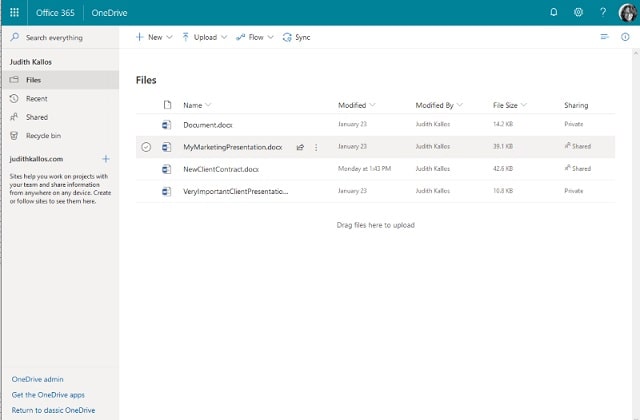
Task: Open the user profile picture menu
Action: (x=628, y=13)
